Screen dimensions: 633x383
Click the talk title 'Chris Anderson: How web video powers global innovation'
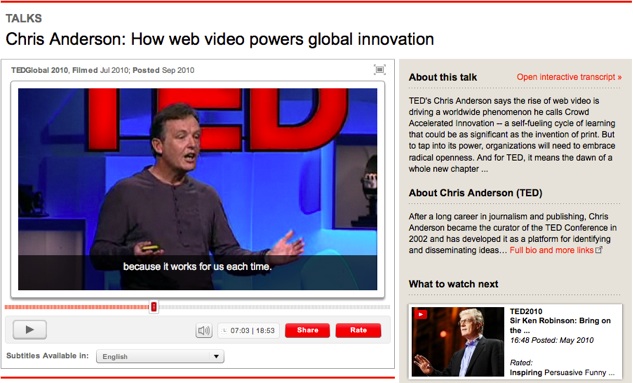220,39
